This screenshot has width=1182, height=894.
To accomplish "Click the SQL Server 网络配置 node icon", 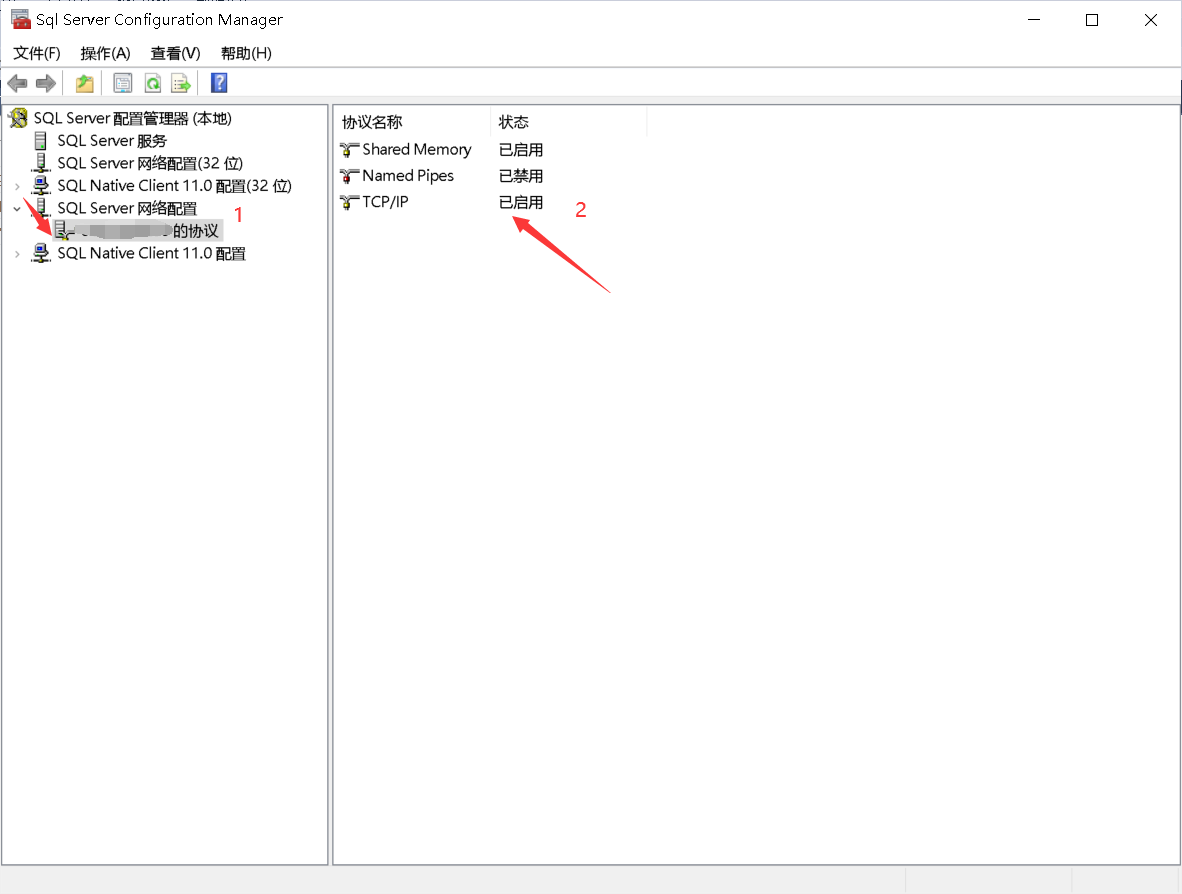I will click(x=41, y=207).
